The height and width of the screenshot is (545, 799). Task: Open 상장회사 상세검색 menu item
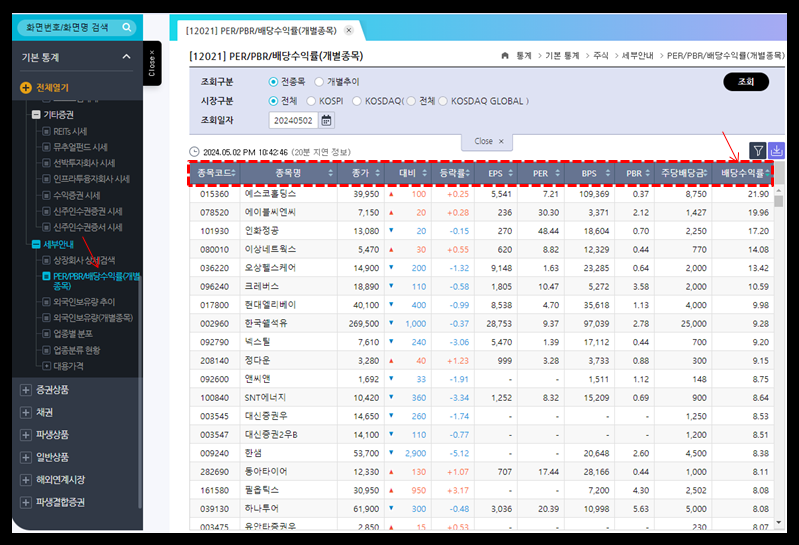pyautogui.click(x=84, y=260)
